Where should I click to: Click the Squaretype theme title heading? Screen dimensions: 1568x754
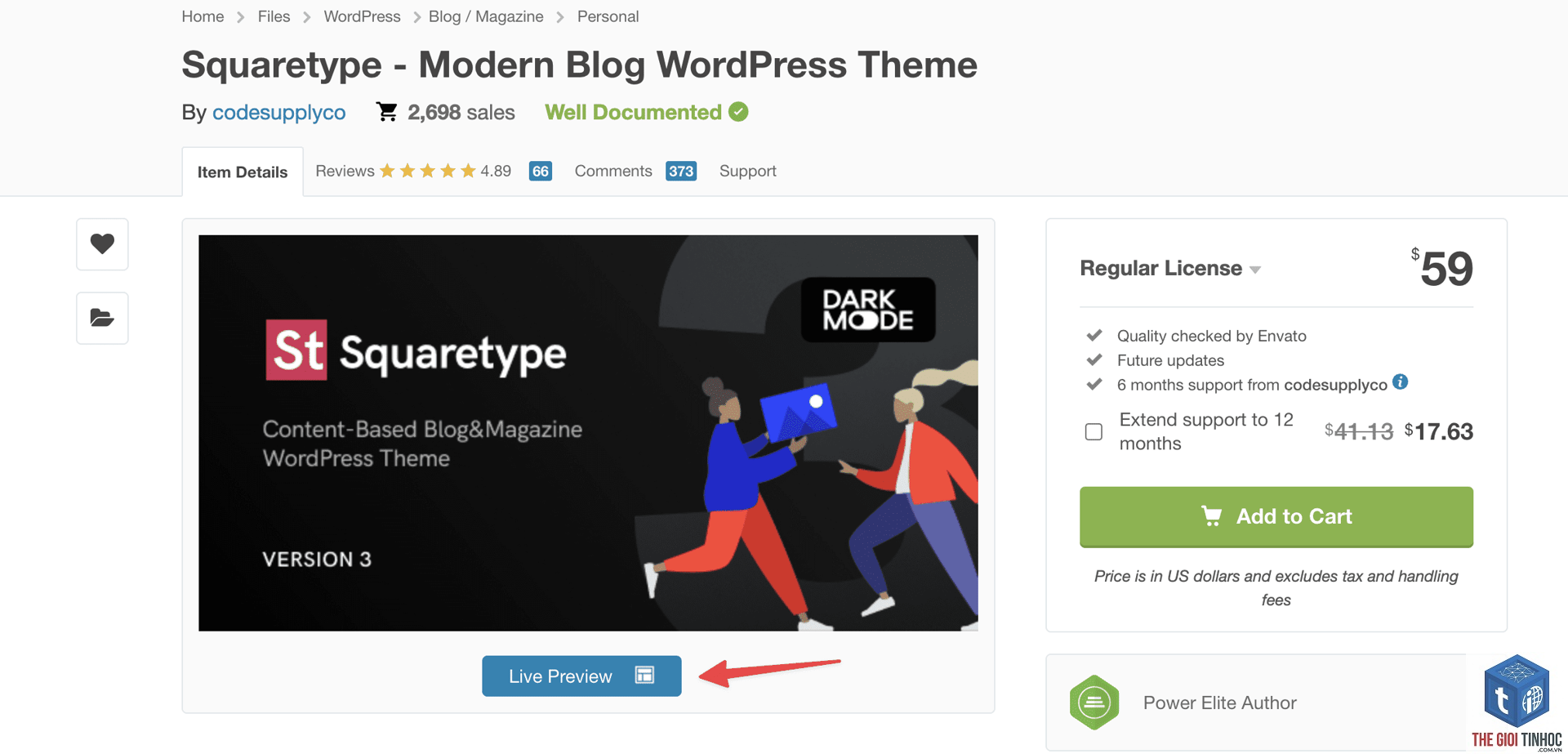coord(579,65)
